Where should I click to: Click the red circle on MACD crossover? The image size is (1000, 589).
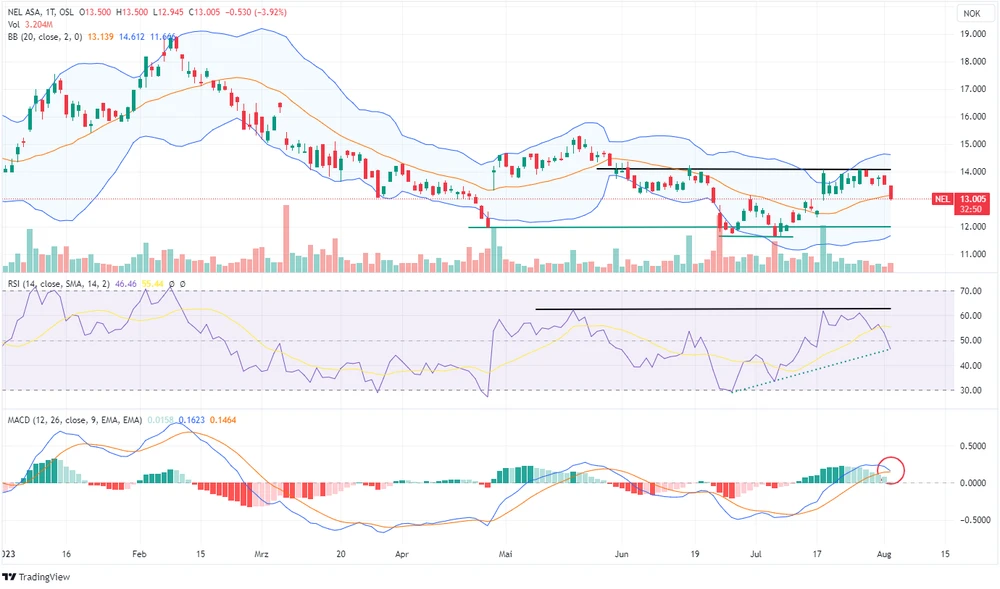coord(889,467)
